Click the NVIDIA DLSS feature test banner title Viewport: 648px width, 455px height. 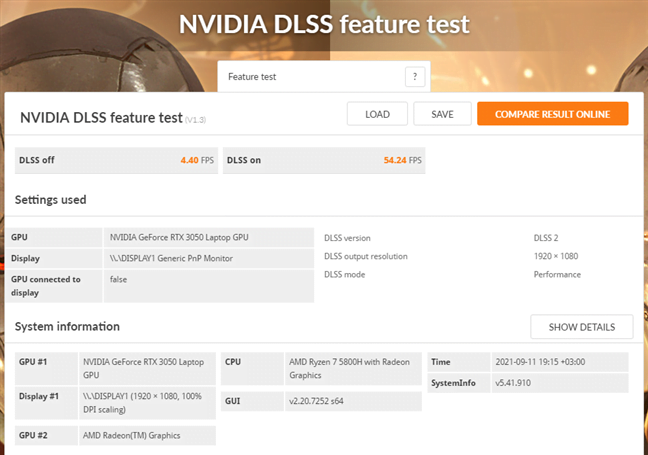tap(324, 24)
